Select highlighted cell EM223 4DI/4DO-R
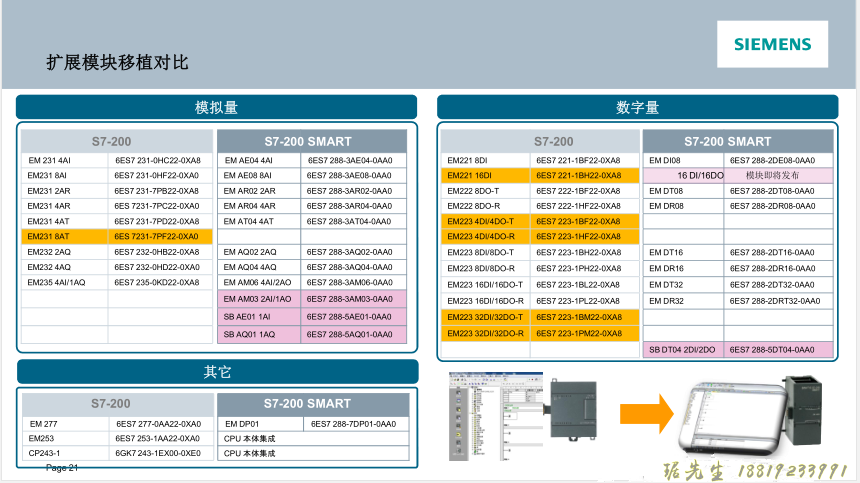Screen dimensions: 860x483 coord(485,236)
